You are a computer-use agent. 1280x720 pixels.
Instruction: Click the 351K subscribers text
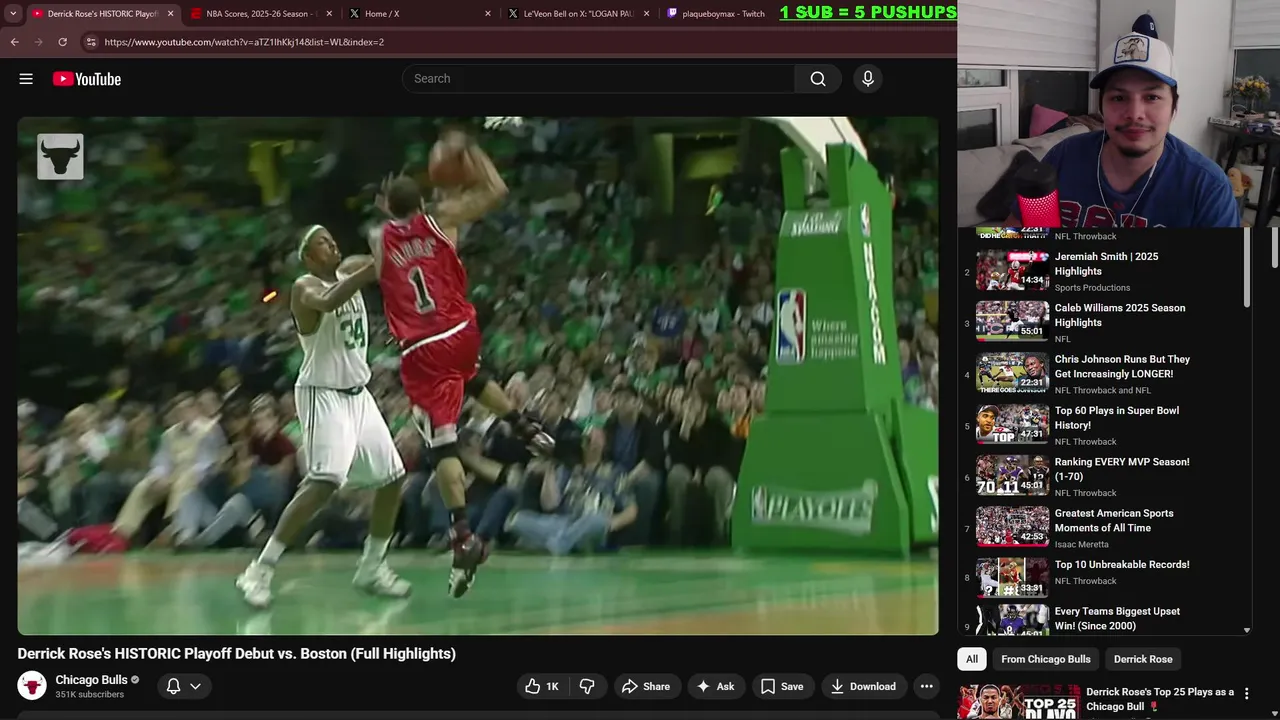click(90, 694)
